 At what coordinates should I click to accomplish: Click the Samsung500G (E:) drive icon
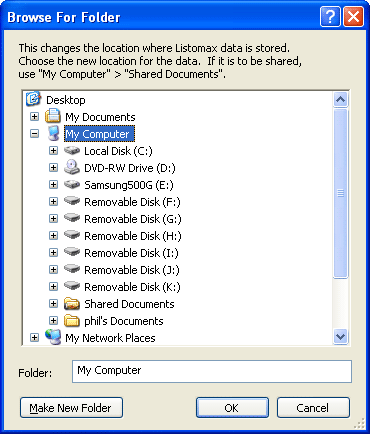(x=72, y=184)
